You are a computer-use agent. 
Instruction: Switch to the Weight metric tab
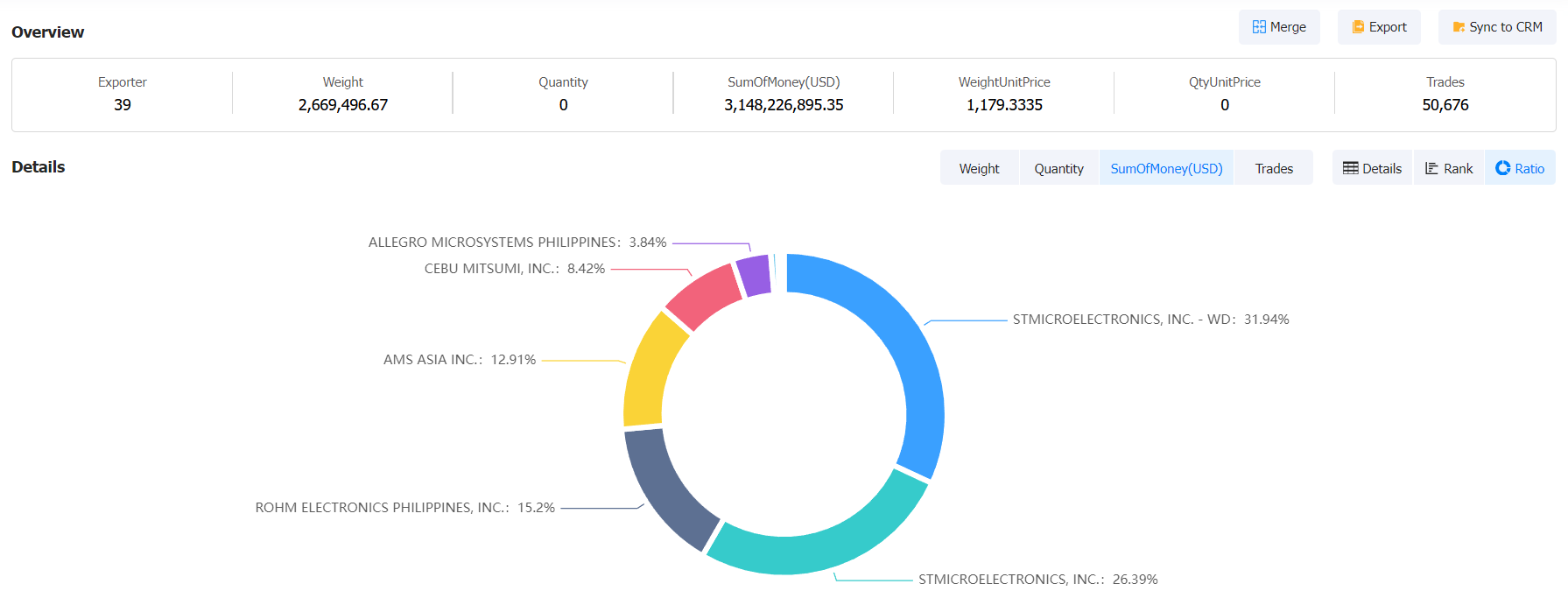pyautogui.click(x=979, y=168)
